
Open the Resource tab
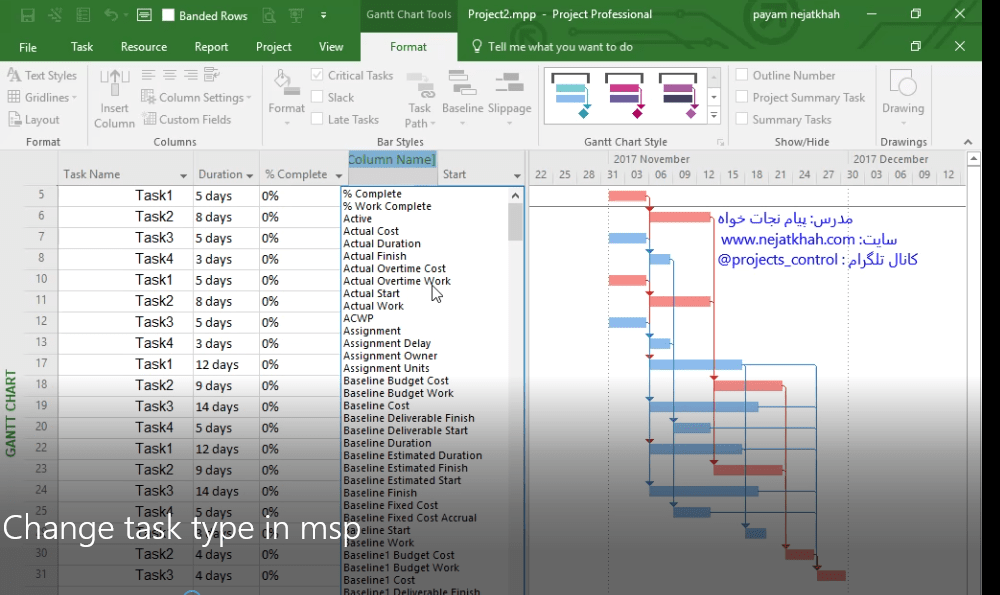[143, 46]
